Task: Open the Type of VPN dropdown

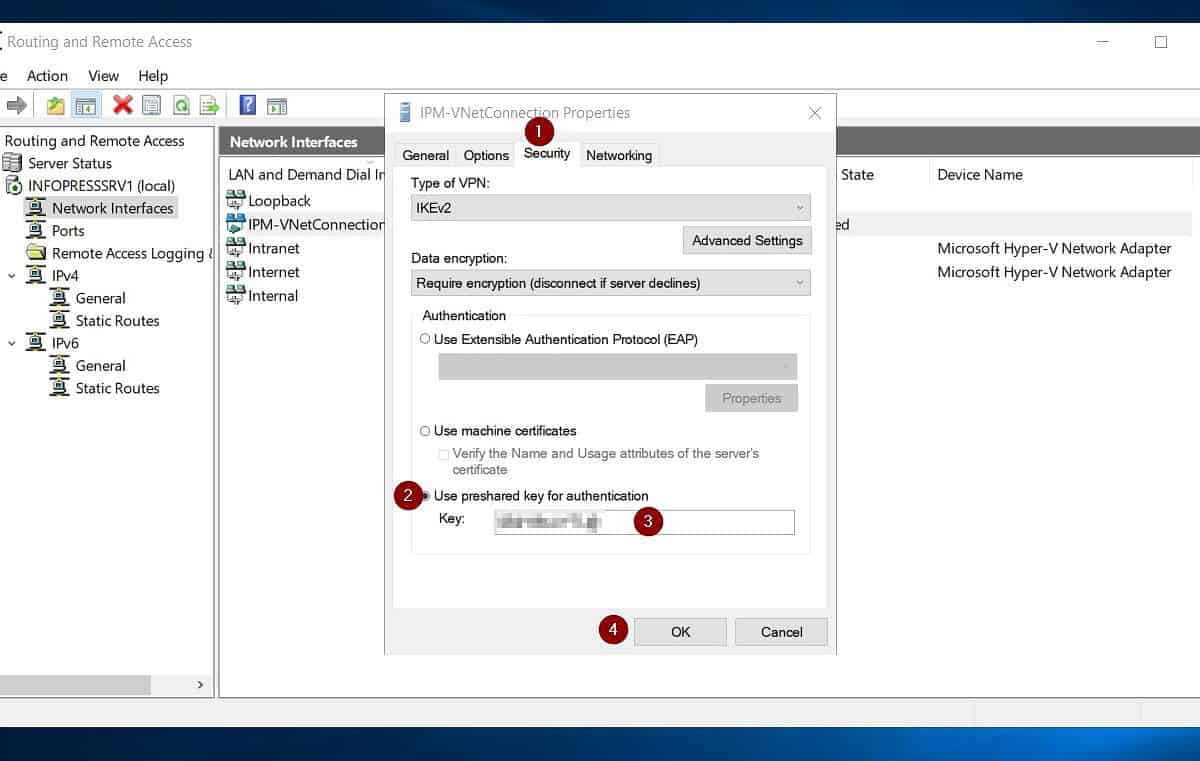Action: click(x=610, y=208)
